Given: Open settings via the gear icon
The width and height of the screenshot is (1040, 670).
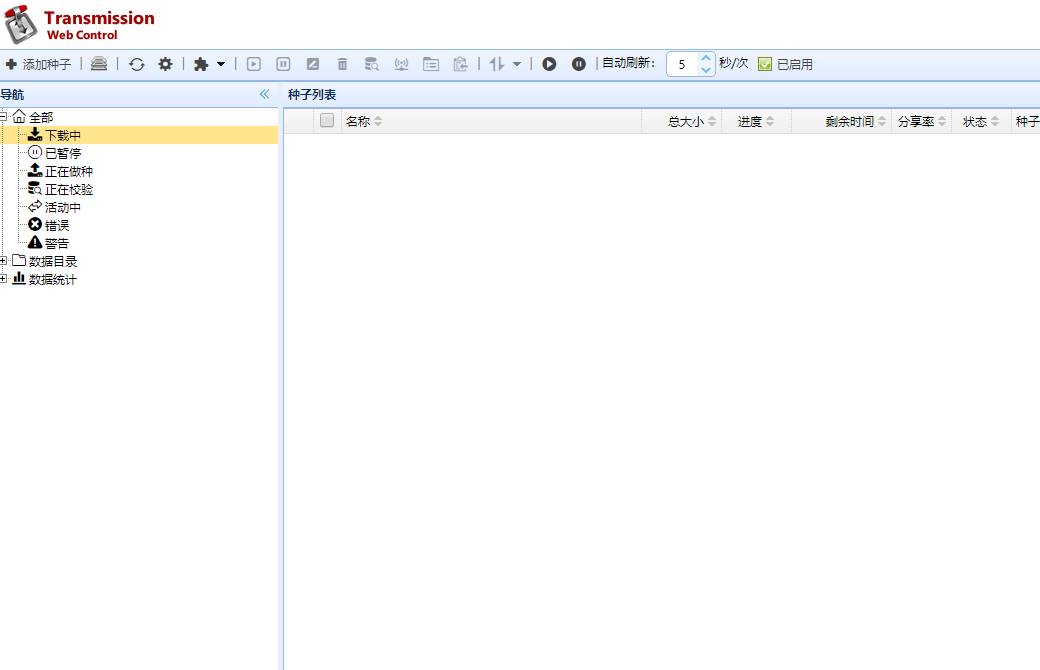Looking at the screenshot, I should (x=165, y=64).
